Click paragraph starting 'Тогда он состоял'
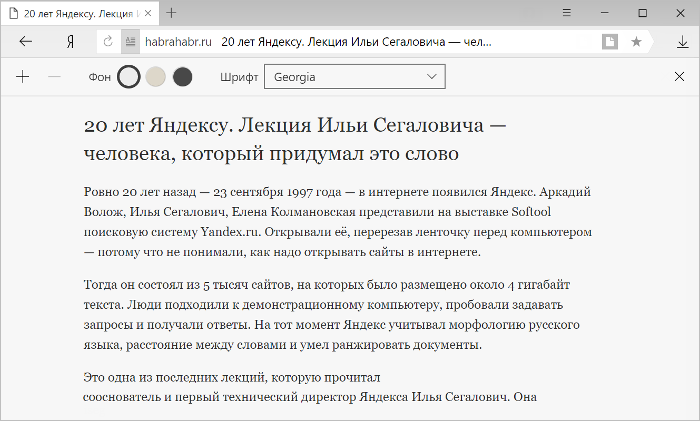The height and width of the screenshot is (421, 700). pyautogui.click(x=331, y=315)
